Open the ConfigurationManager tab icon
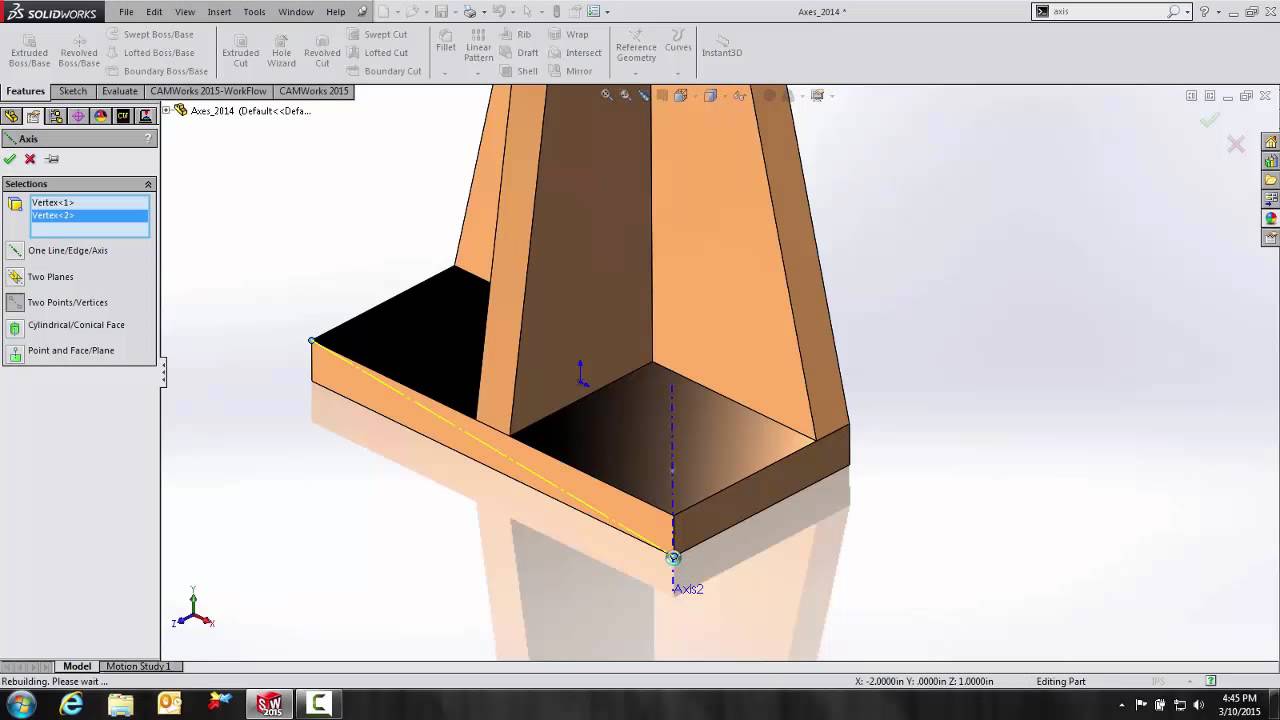The width and height of the screenshot is (1280, 720). coord(56,116)
